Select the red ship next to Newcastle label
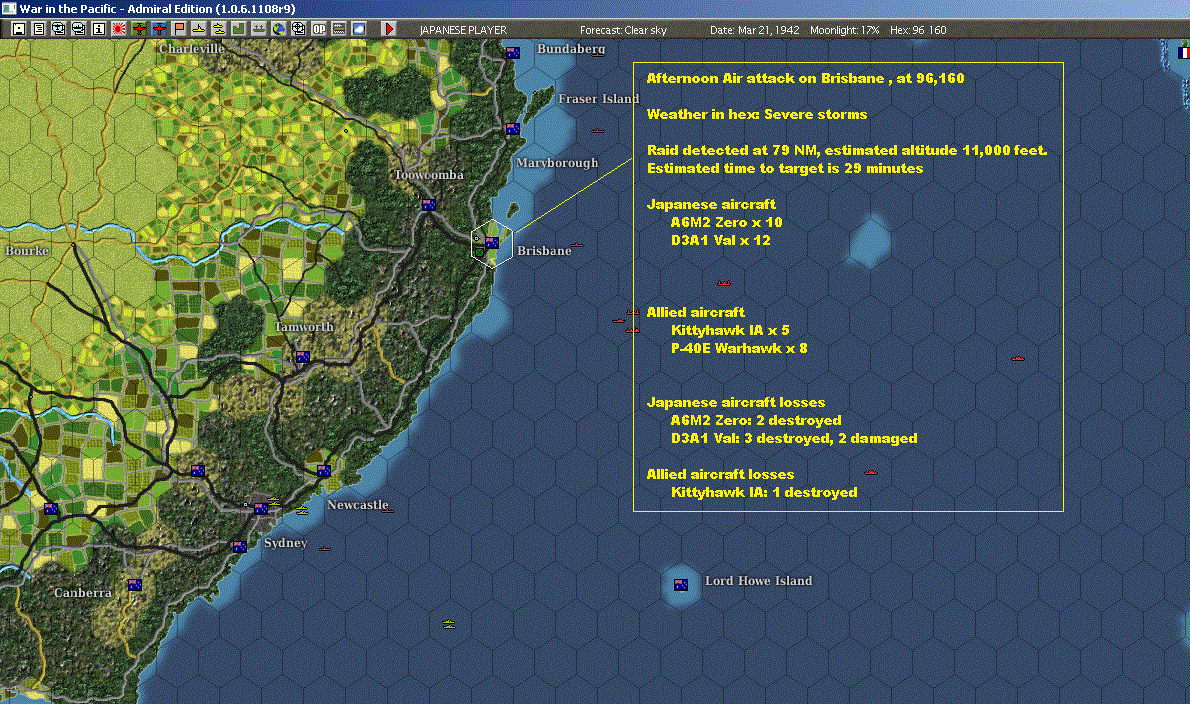This screenshot has width=1190, height=704. (x=388, y=511)
